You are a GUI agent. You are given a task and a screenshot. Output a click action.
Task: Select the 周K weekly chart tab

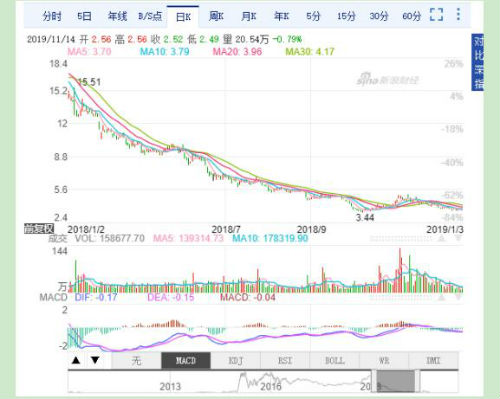tap(216, 16)
